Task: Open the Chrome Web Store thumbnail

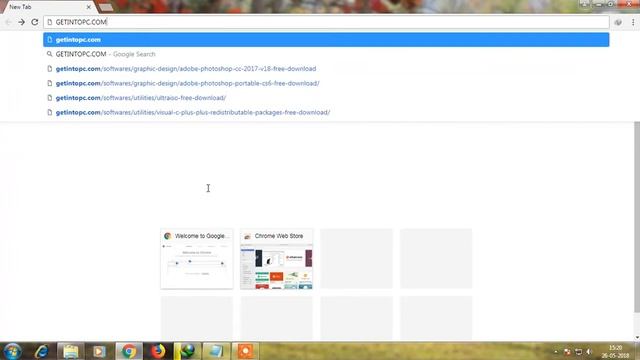Action: (x=276, y=259)
